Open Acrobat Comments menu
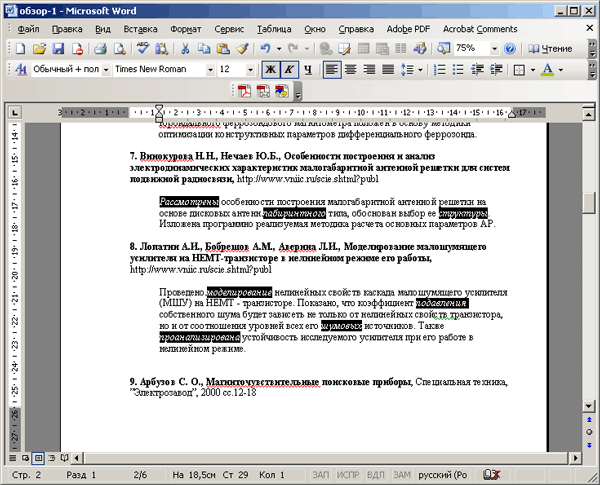Image resolution: width=600 pixels, height=485 pixels. click(480, 29)
